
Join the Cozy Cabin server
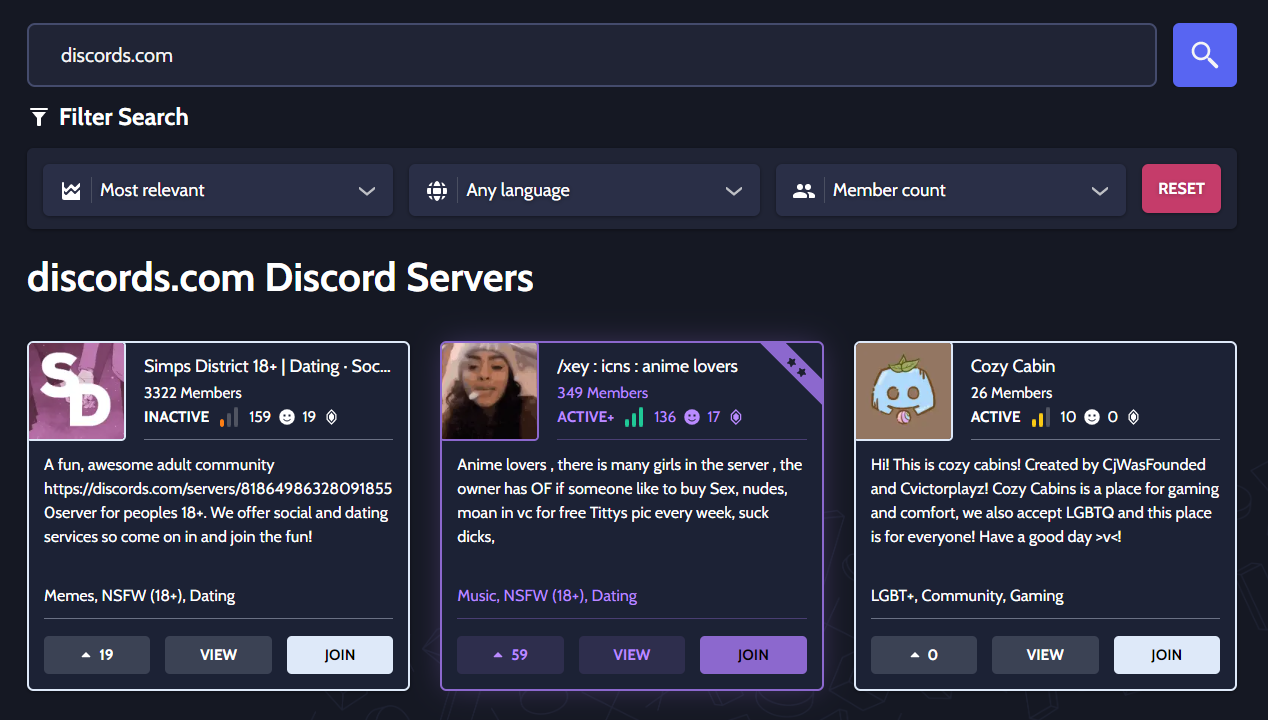click(1166, 655)
